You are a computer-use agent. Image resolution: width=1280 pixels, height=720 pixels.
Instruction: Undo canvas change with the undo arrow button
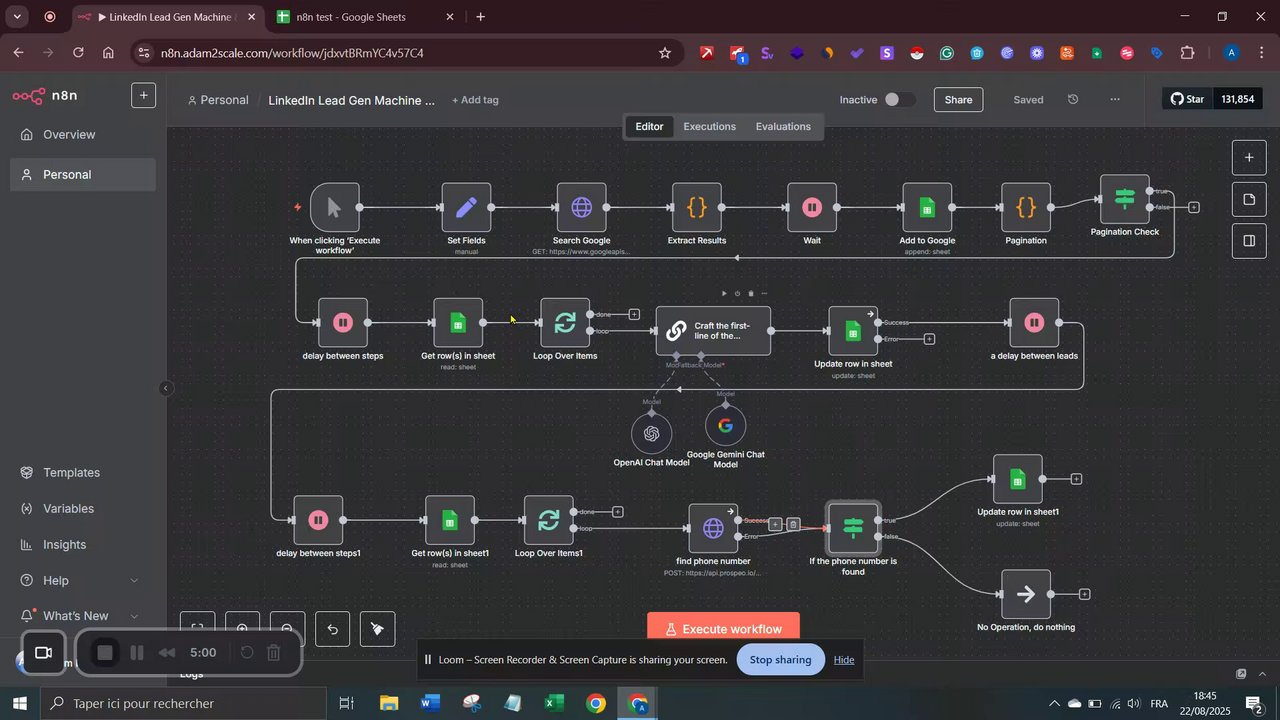coord(332,629)
